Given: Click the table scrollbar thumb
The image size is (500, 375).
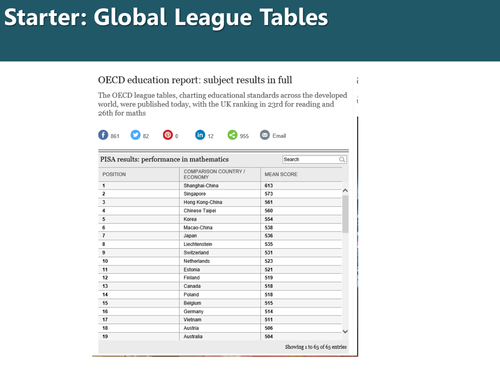Looking at the screenshot, I should point(345,214).
